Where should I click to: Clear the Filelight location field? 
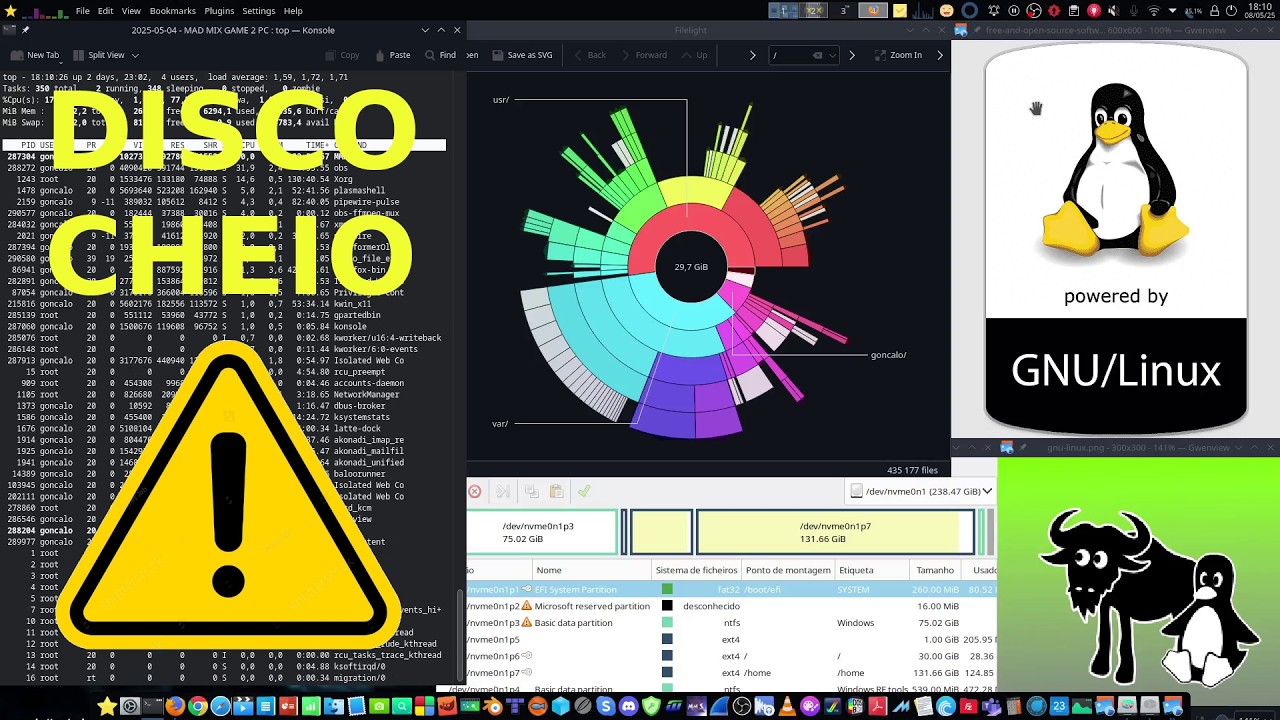[x=818, y=55]
